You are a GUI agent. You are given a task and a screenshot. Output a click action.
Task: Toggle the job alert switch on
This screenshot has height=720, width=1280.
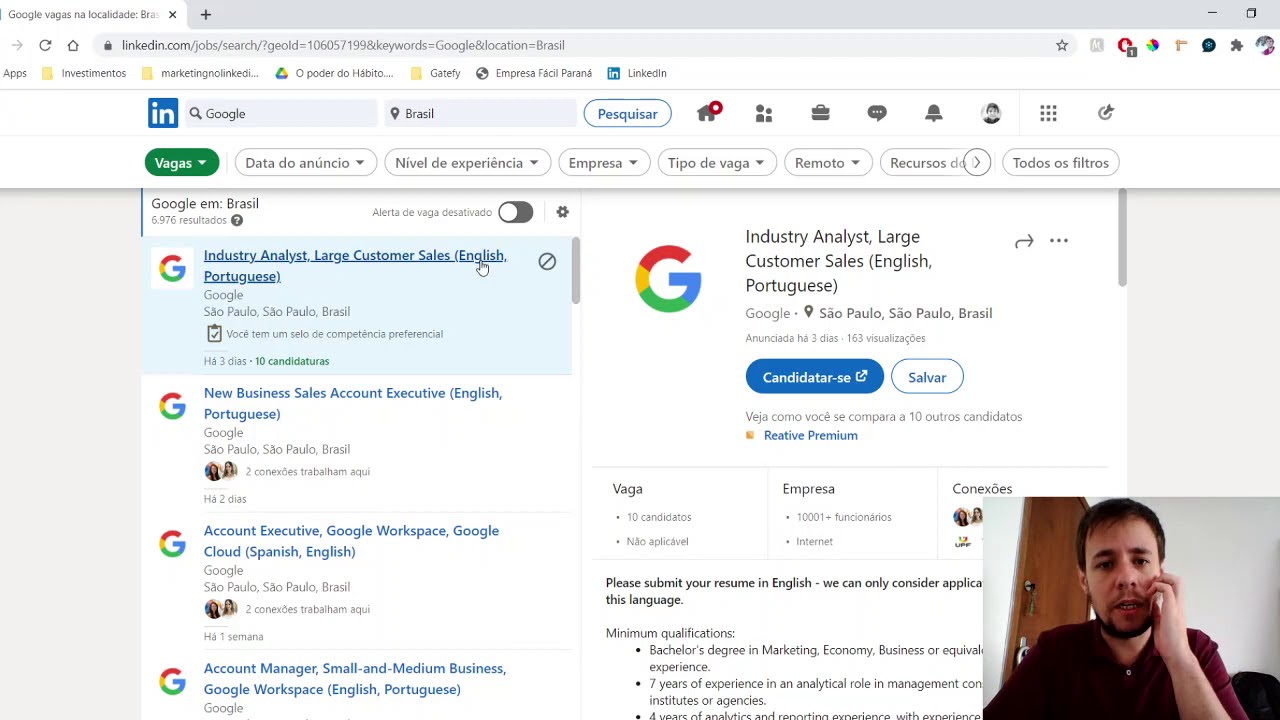coord(516,212)
